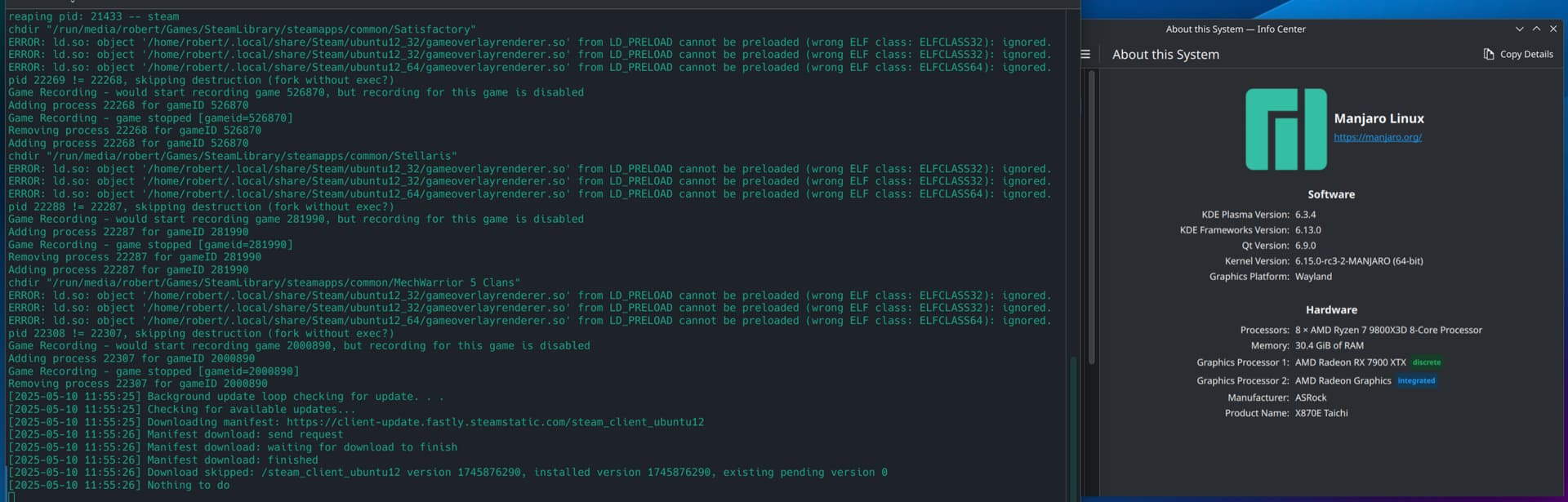The width and height of the screenshot is (1568, 502).
Task: Click the blue integrated GPU badge
Action: pos(1416,380)
